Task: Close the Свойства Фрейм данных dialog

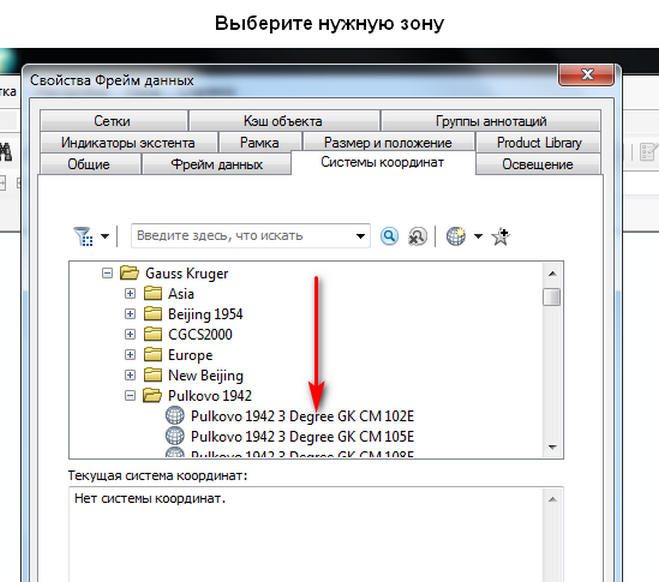Action: 587,74
